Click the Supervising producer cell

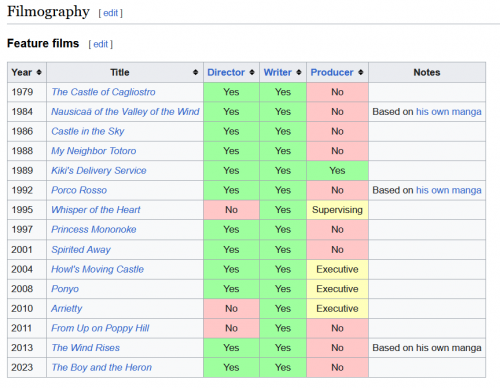pyautogui.click(x=337, y=210)
